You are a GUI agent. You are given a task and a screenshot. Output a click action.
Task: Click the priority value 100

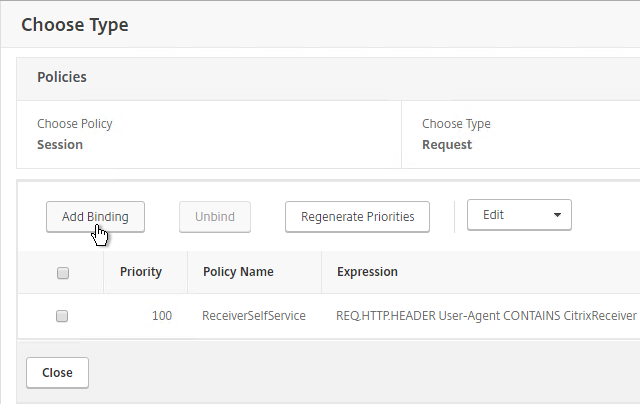162,316
